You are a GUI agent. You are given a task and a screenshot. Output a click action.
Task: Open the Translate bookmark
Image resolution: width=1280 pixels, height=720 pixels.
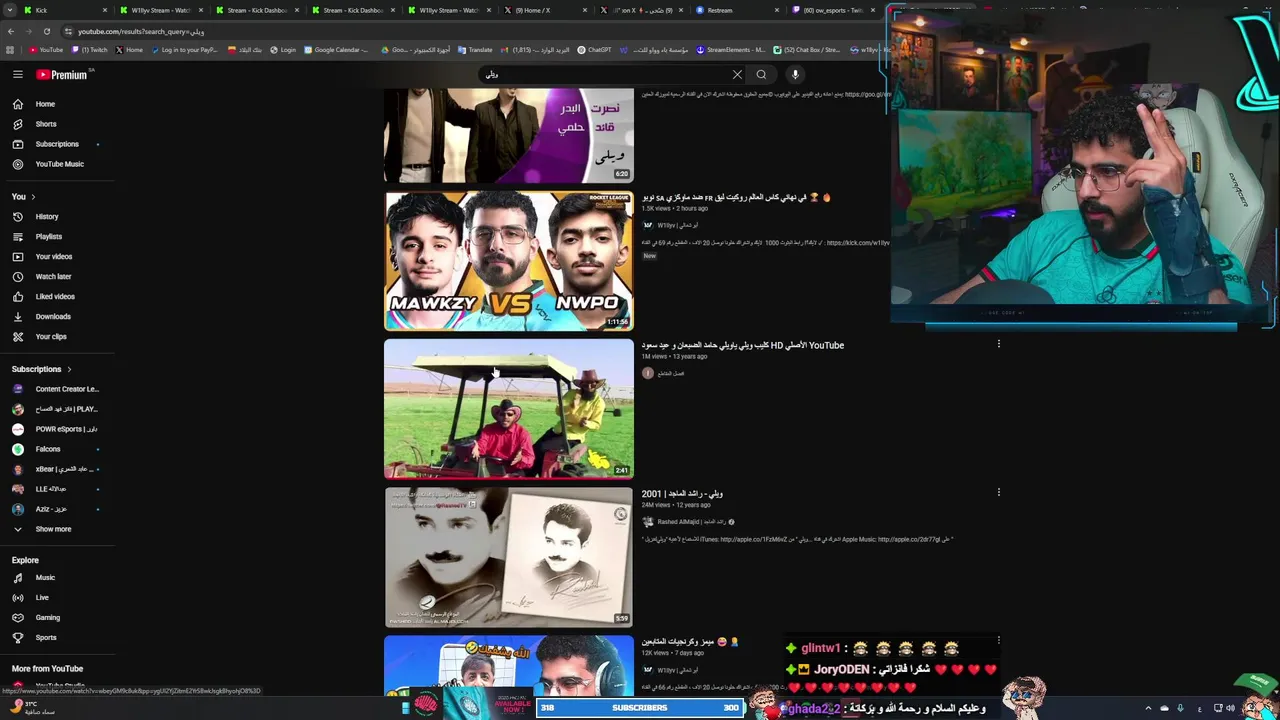coord(475,50)
